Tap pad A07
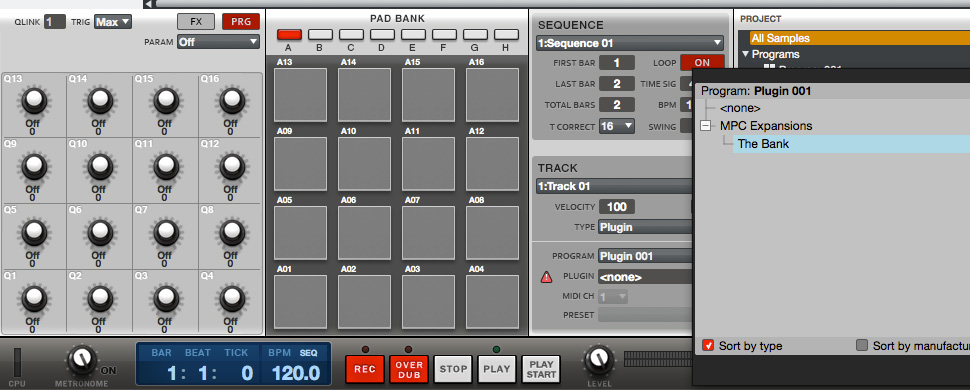Screen dimensions: 970x390 tap(429, 233)
